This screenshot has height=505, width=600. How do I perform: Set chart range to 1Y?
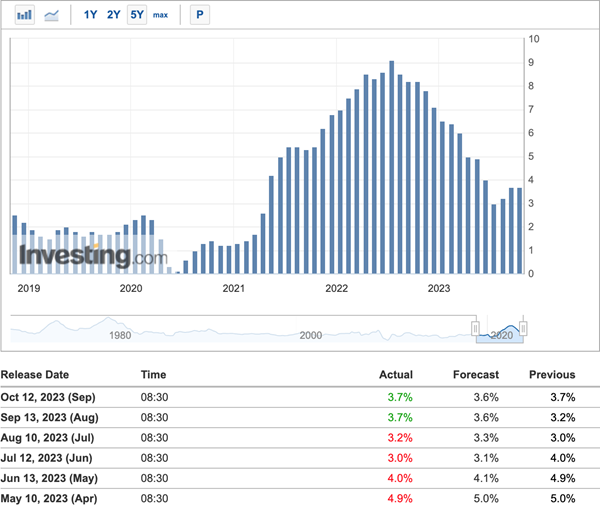pos(91,15)
